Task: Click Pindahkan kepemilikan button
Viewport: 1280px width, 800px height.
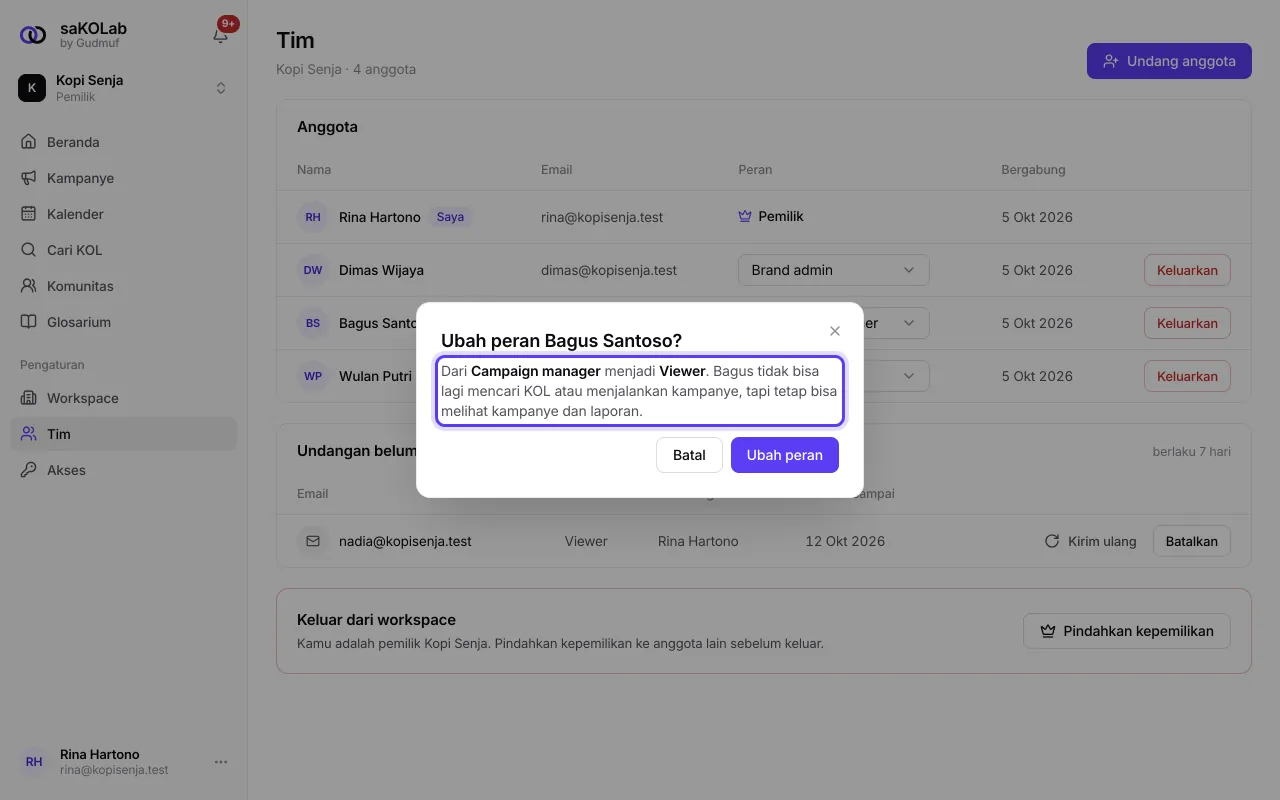Action: [x=1127, y=631]
